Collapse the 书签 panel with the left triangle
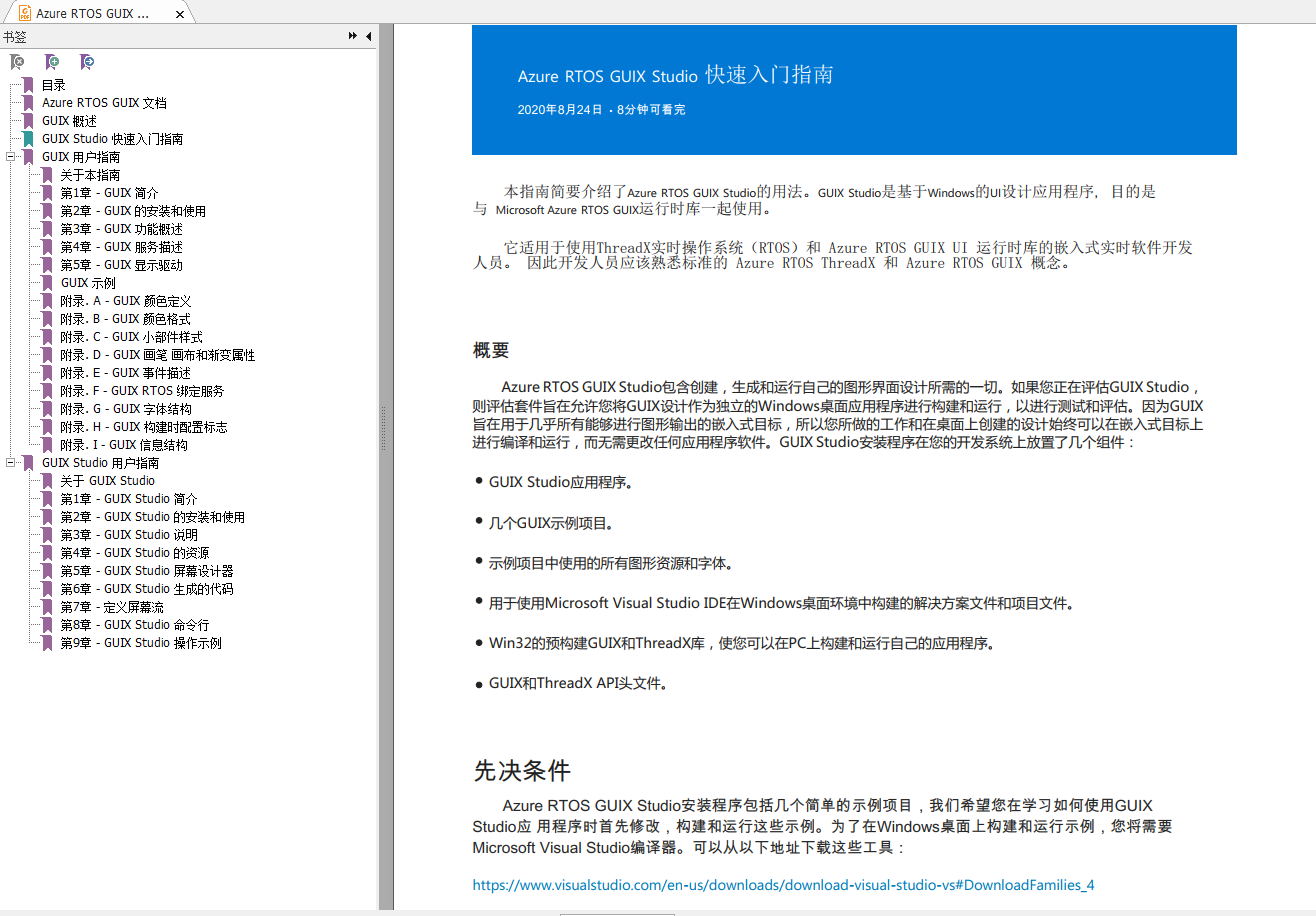 tap(368, 36)
